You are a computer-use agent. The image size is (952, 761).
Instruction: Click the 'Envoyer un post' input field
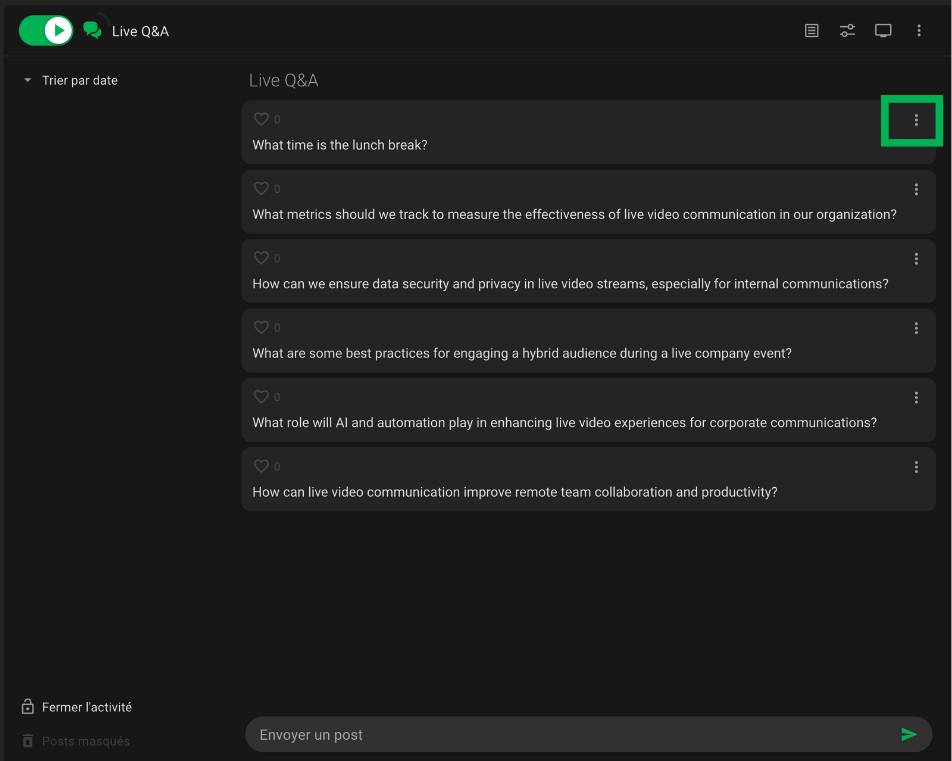point(570,735)
